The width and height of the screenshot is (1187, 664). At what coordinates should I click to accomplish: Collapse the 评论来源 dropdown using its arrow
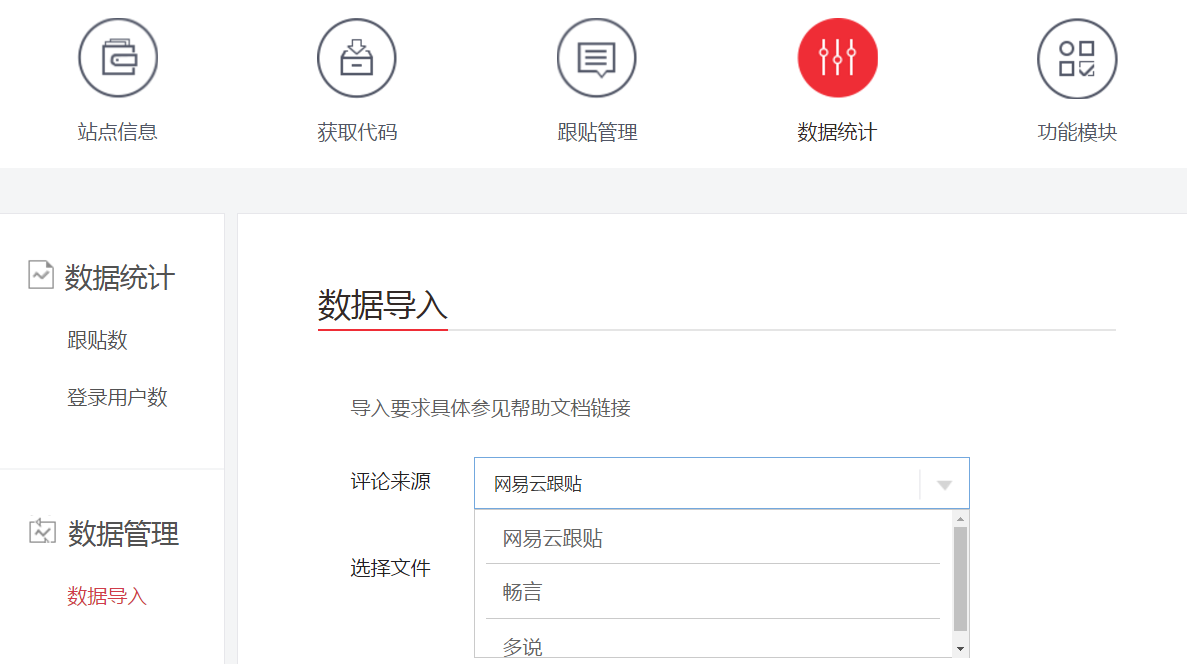(x=944, y=485)
